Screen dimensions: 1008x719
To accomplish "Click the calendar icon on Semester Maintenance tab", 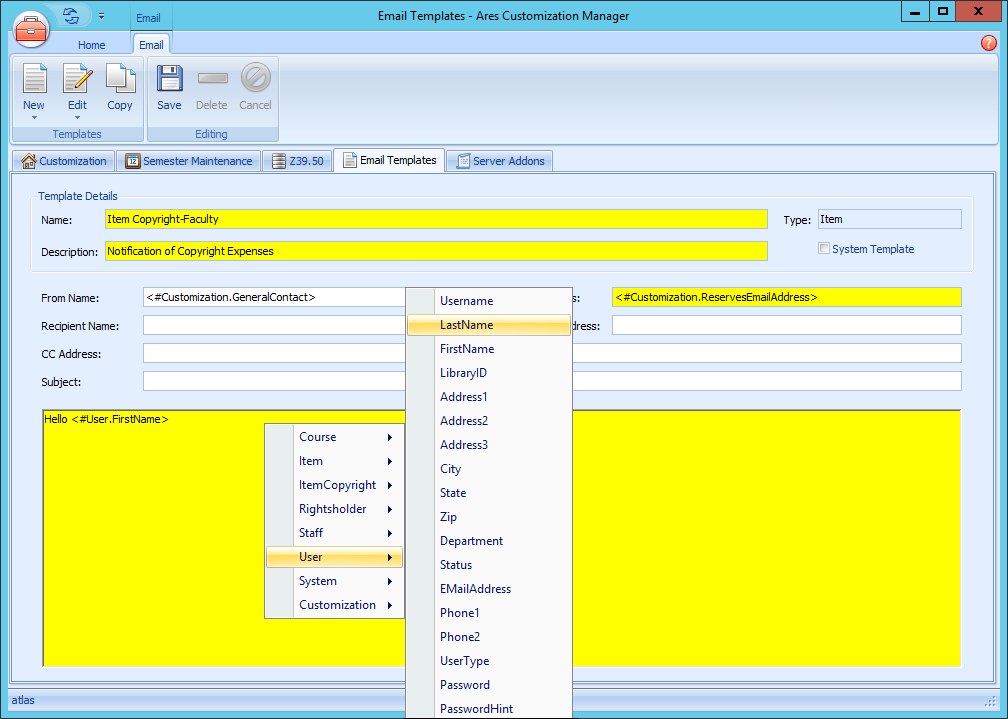I will point(132,161).
